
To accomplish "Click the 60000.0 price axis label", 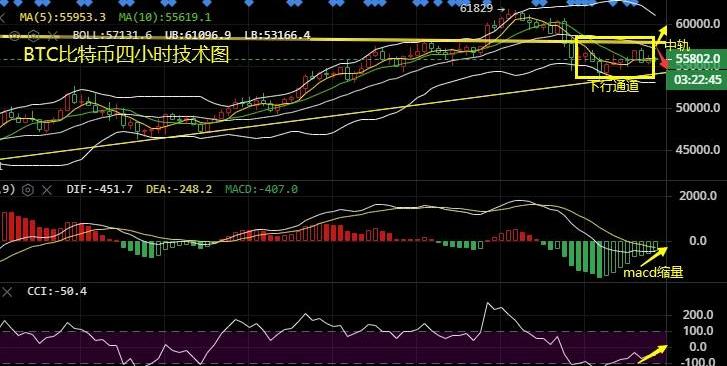I will coord(698,24).
